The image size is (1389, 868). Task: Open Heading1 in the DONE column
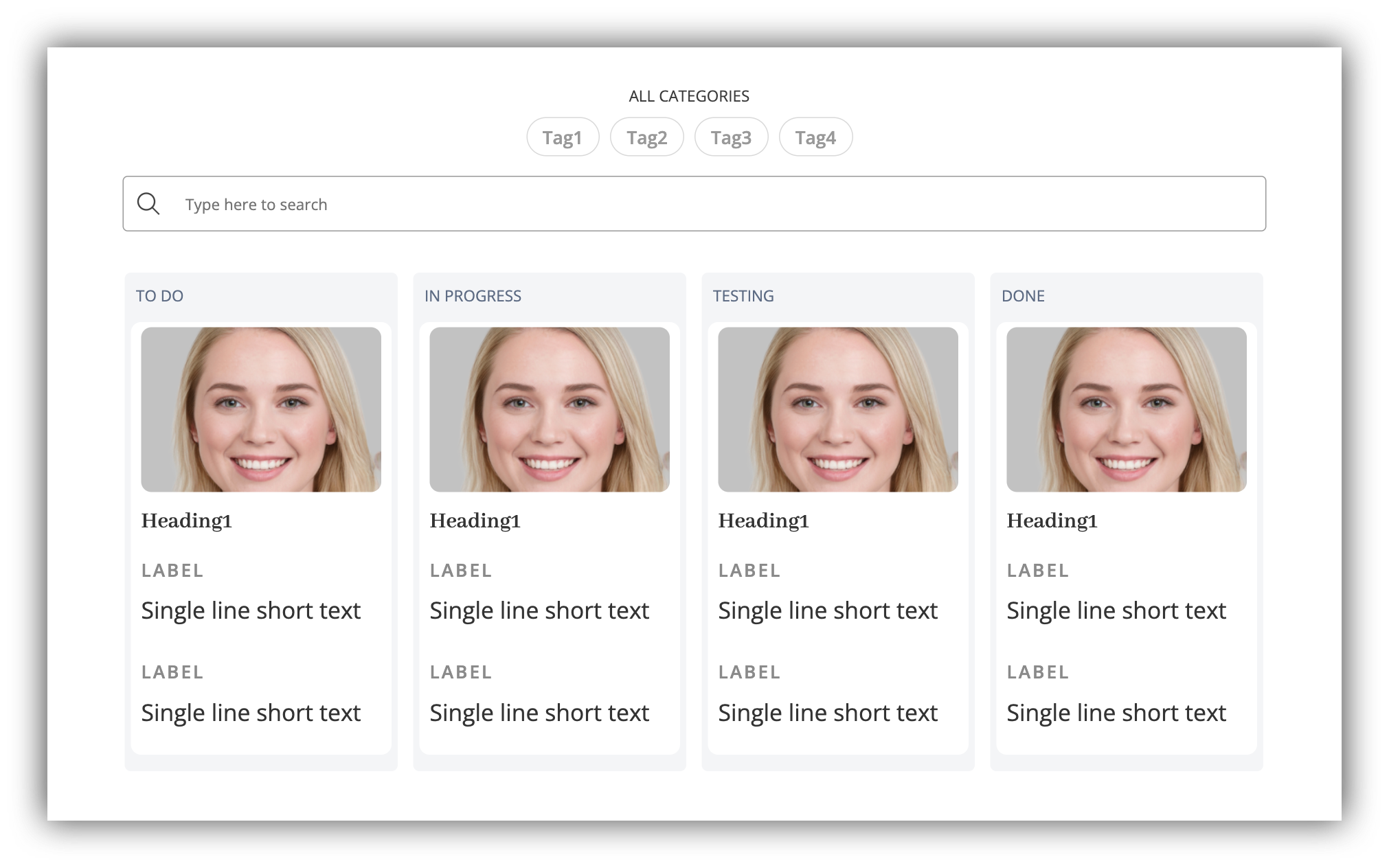point(1052,521)
